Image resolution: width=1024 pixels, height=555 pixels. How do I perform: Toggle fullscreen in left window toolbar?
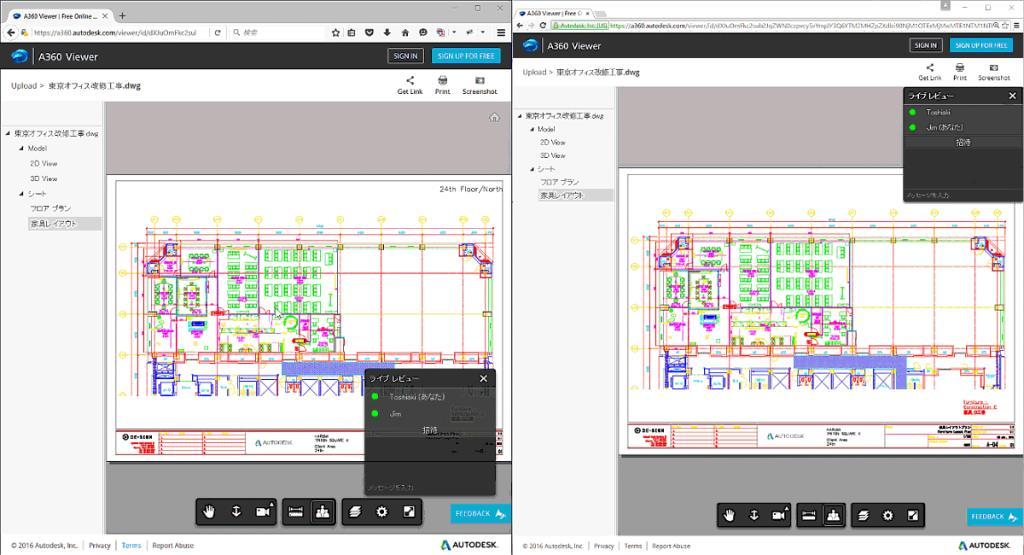409,512
